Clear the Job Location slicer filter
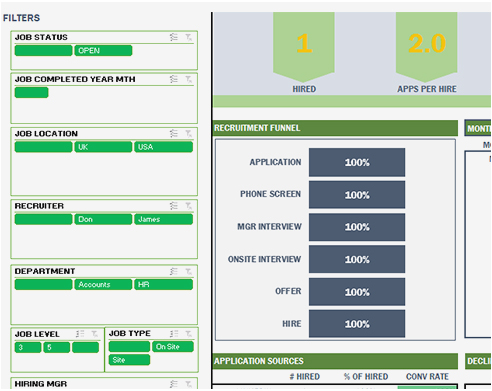The image size is (492, 391). (189, 134)
